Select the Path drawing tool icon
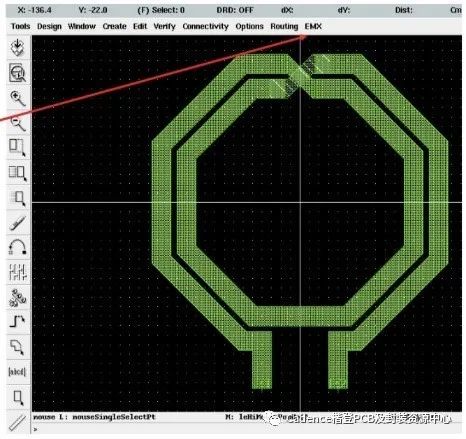Viewport: 466px width, 439px height. pos(17,322)
